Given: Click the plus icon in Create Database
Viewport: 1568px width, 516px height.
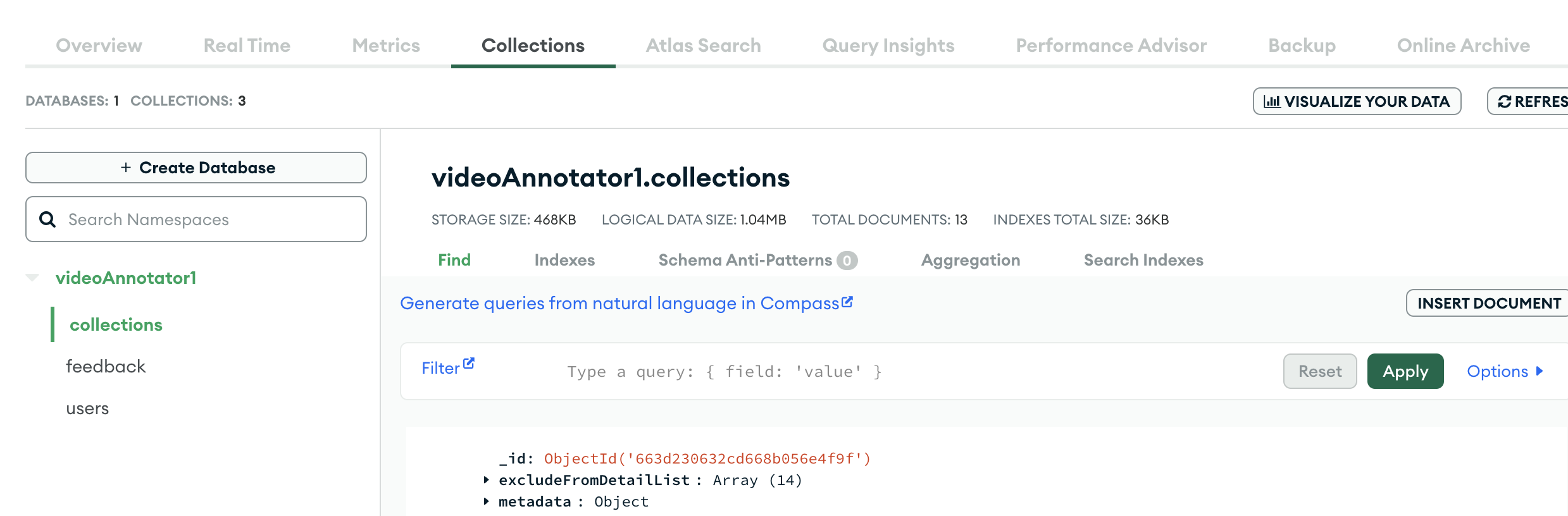Looking at the screenshot, I should pos(126,168).
